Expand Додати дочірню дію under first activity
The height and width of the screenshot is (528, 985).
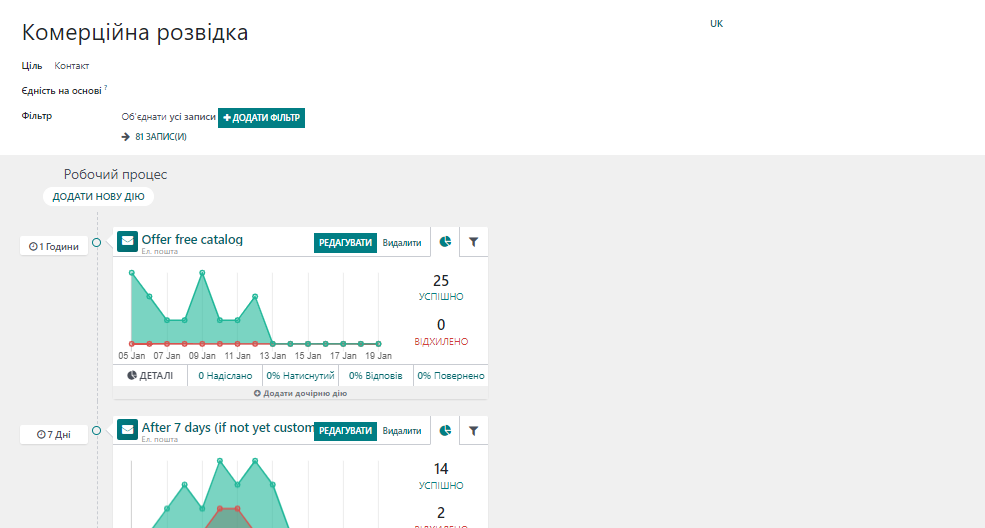pyautogui.click(x=300, y=394)
